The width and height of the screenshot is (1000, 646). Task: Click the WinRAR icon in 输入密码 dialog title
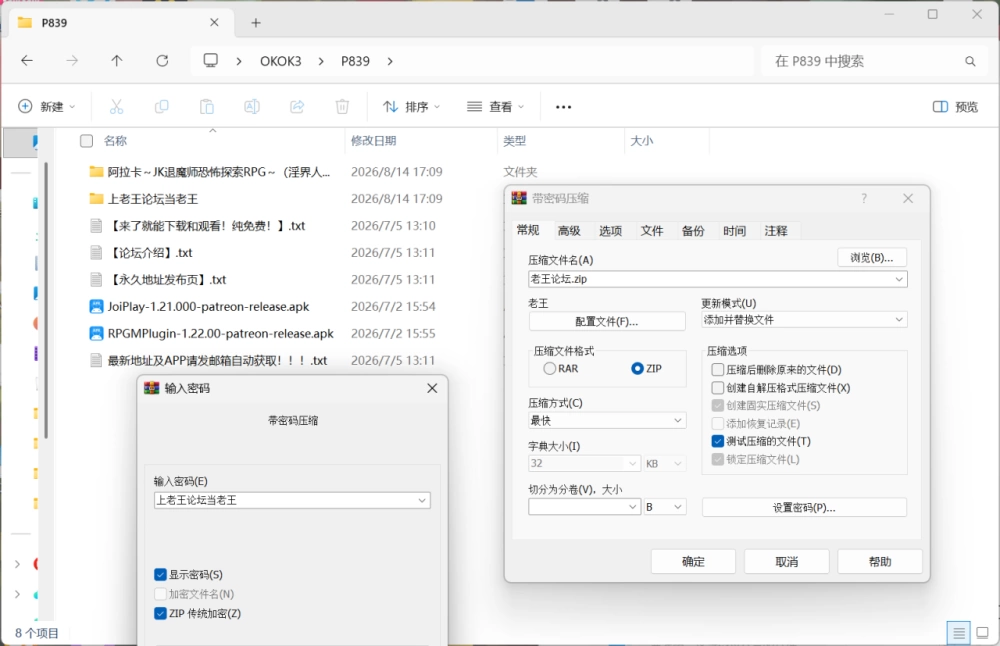click(x=151, y=388)
